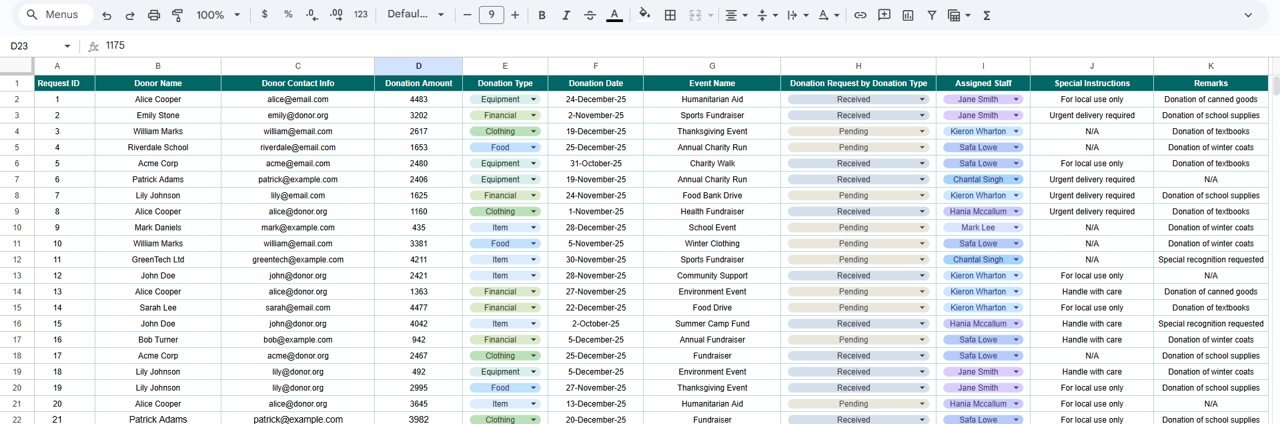Open the 100% zoom dropdown
This screenshot has height=424, width=1280.
coord(218,15)
